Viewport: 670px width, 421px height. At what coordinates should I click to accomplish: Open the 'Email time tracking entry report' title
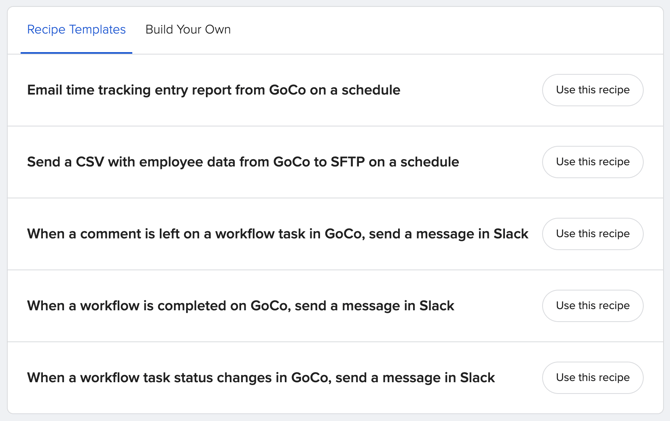(x=214, y=90)
